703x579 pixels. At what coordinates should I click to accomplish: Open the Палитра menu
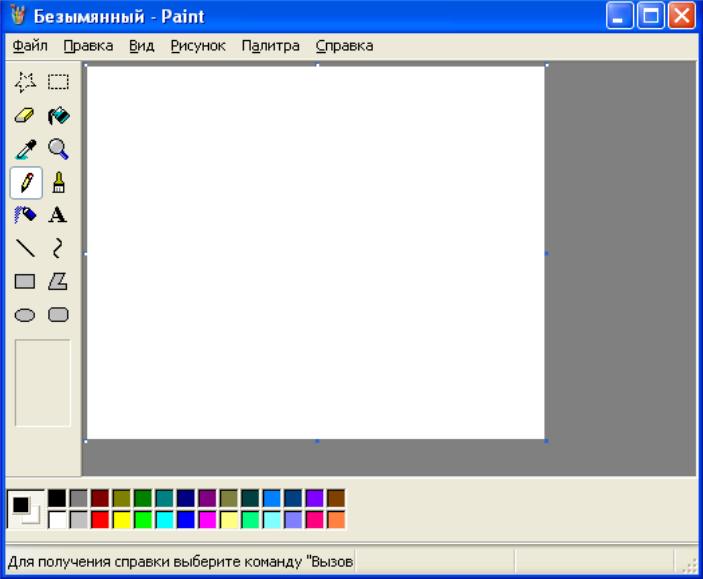click(x=270, y=46)
